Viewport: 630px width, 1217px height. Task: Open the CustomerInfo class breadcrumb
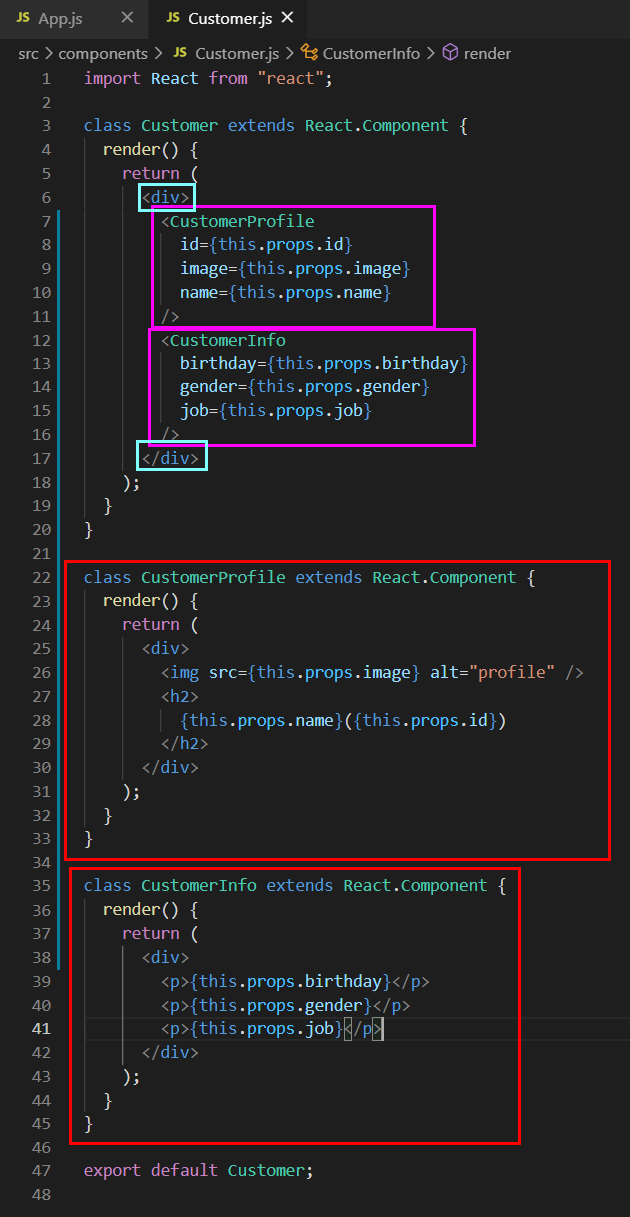point(371,53)
